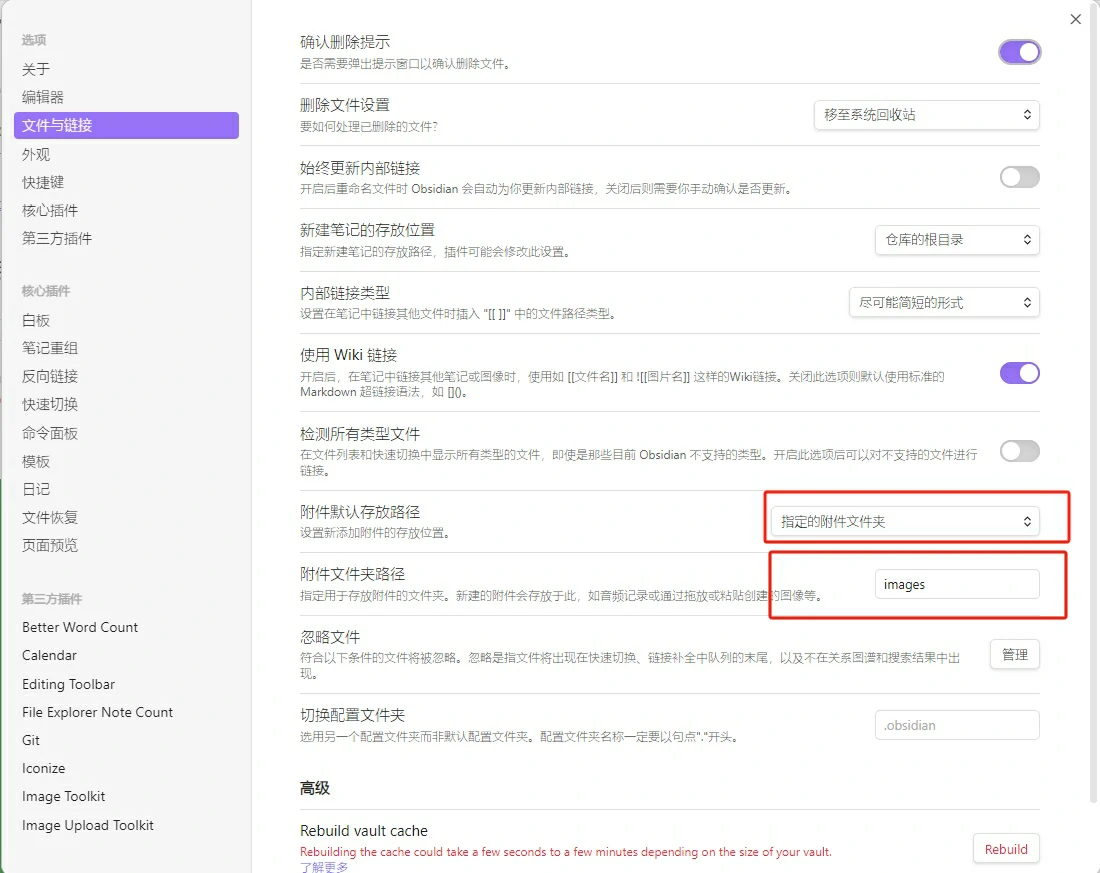Open the 新建笔记的存放位置 dropdown
1100x873 pixels.
(x=956, y=239)
